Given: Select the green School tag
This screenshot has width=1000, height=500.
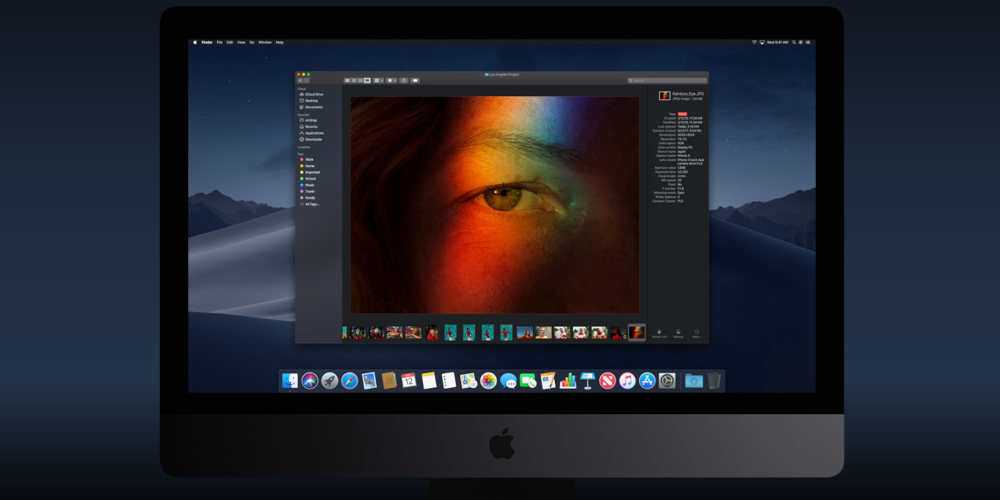Looking at the screenshot, I should tap(308, 179).
